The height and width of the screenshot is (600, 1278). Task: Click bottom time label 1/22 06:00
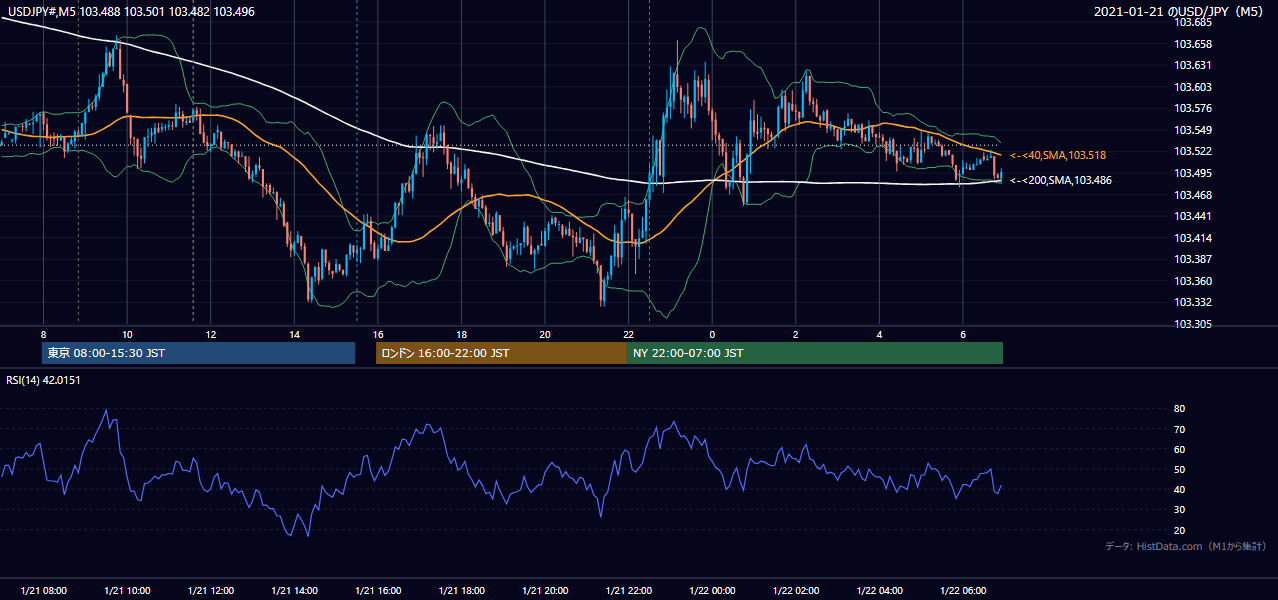tap(962, 591)
